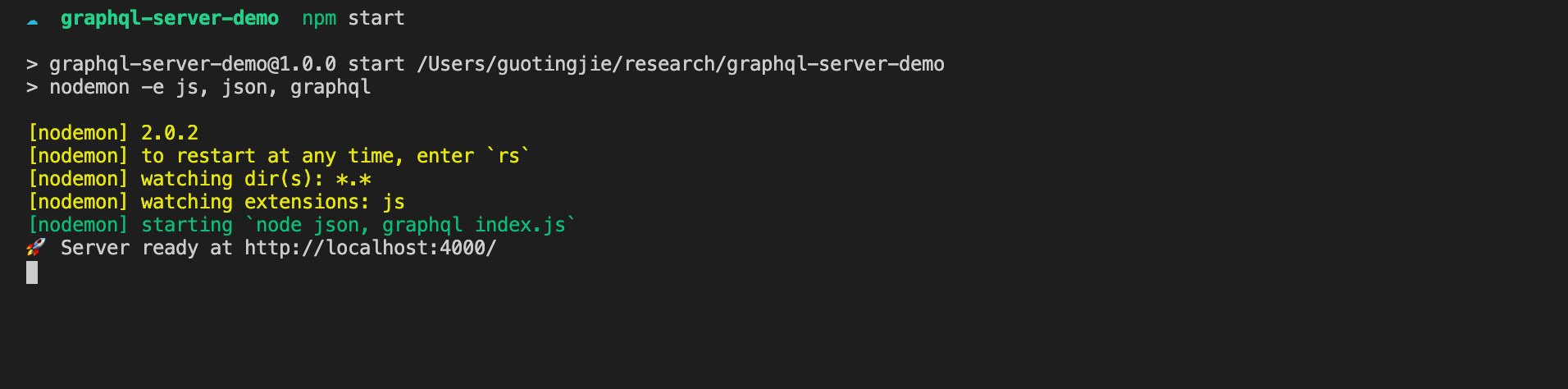The height and width of the screenshot is (389, 1568).
Task: Click the > symbol before graphql-server-demo@1.0.0
Action: (32, 64)
